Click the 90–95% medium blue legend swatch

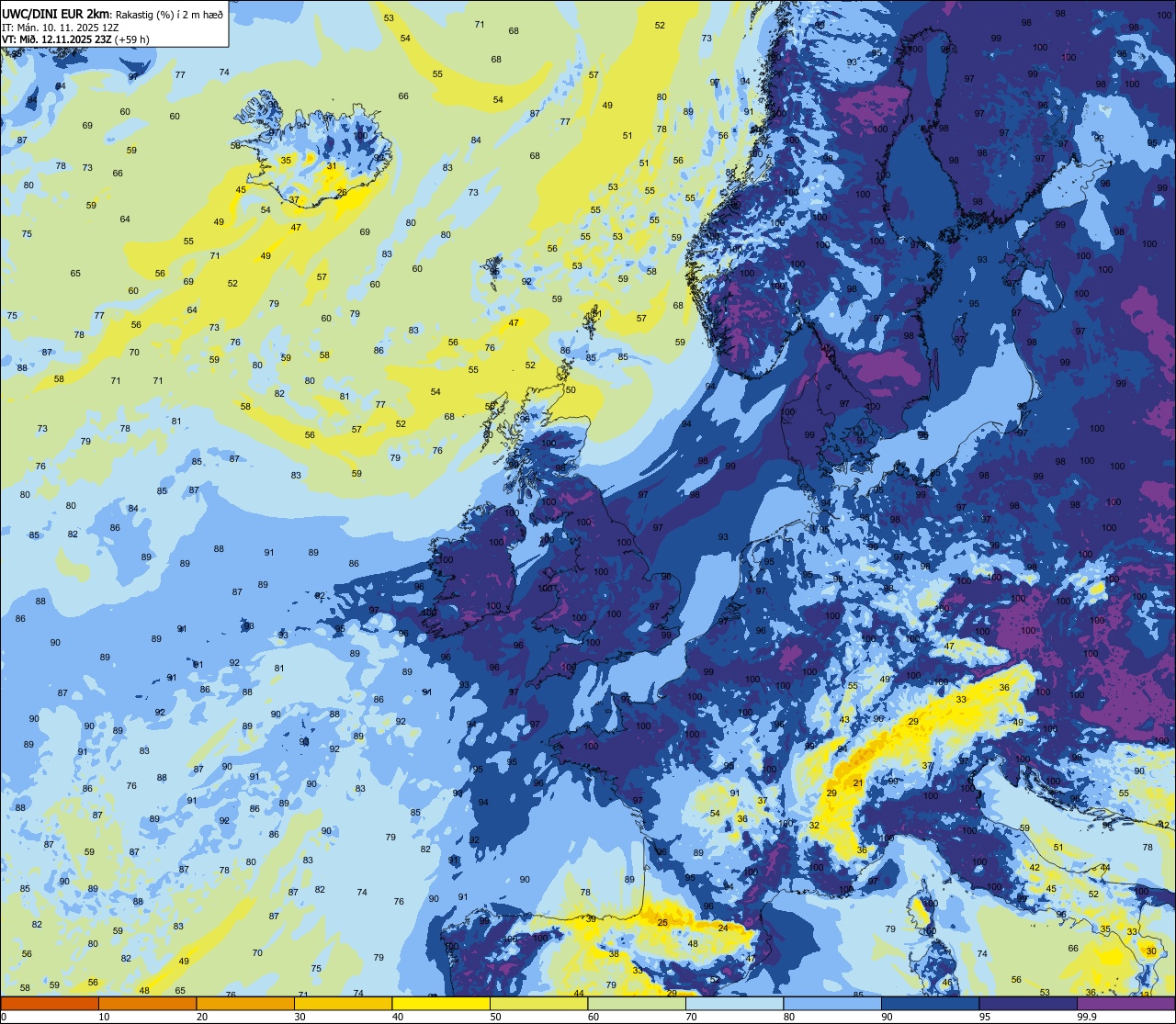(x=930, y=1003)
